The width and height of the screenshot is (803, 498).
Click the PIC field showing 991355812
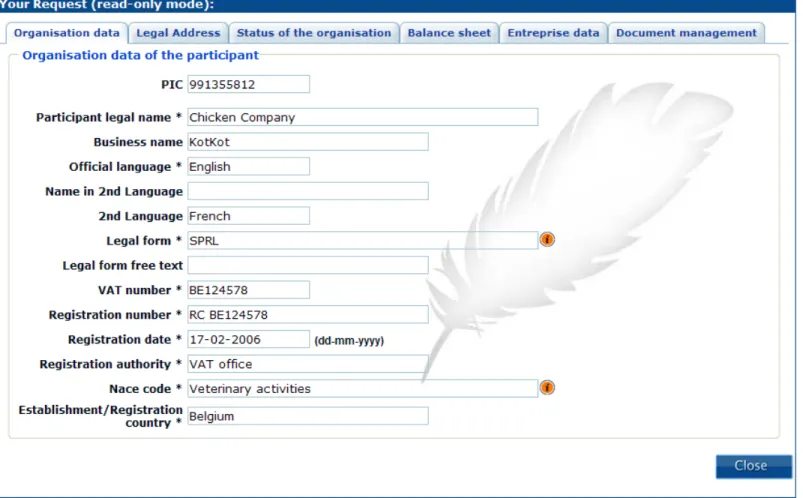248,85
